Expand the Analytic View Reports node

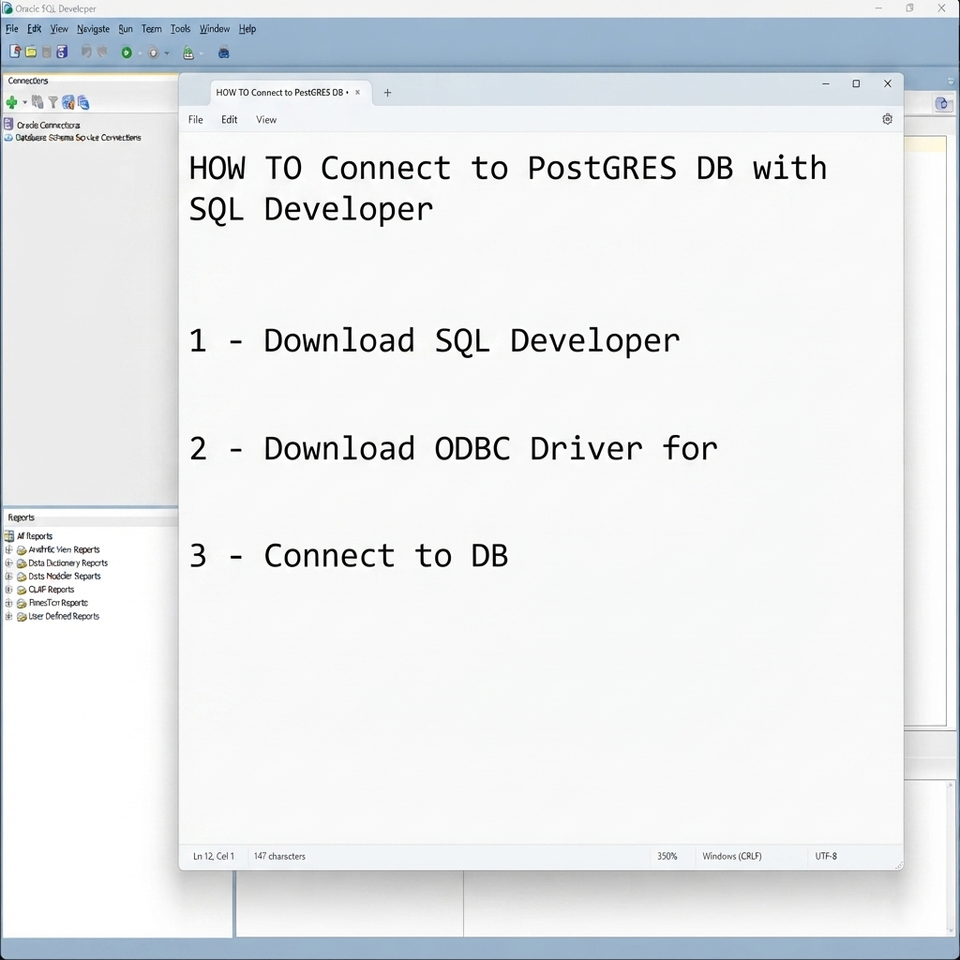coord(9,549)
